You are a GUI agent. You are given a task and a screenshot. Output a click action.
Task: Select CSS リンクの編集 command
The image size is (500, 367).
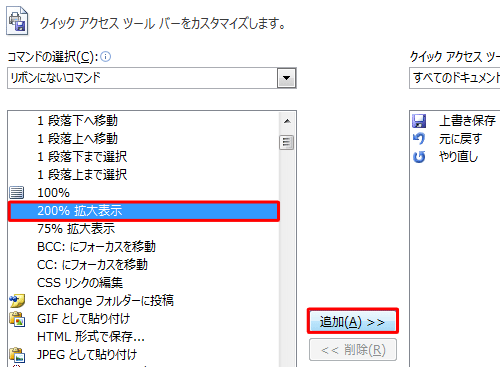click(x=80, y=283)
